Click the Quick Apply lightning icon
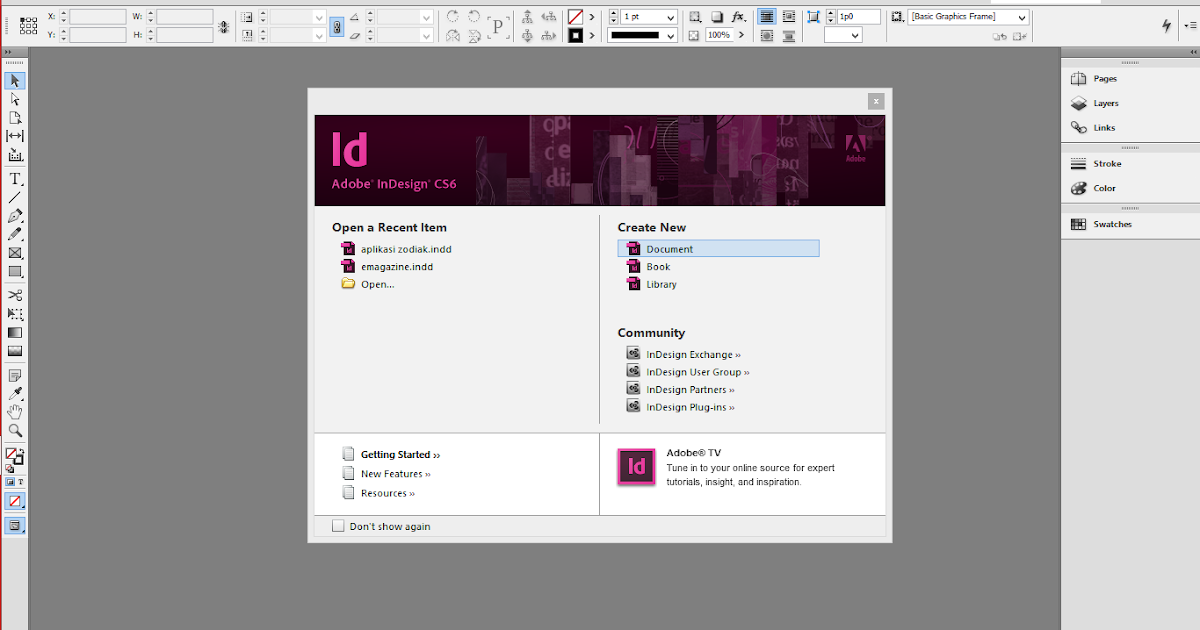The width and height of the screenshot is (1200, 630). pyautogui.click(x=1166, y=25)
